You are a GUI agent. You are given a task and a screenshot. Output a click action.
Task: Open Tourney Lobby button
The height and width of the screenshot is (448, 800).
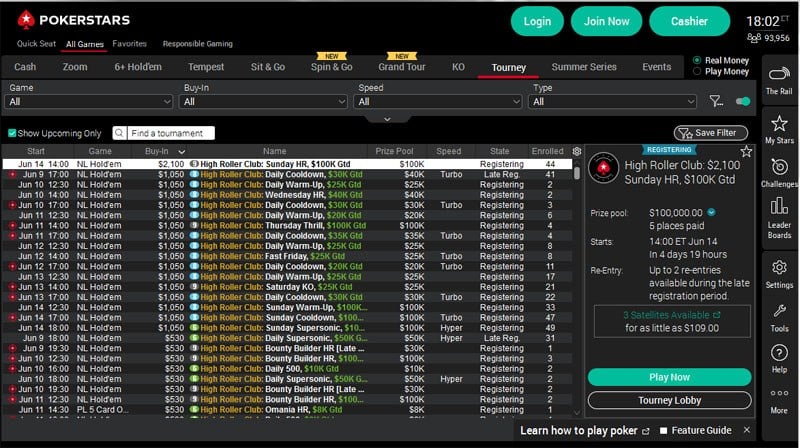(669, 400)
